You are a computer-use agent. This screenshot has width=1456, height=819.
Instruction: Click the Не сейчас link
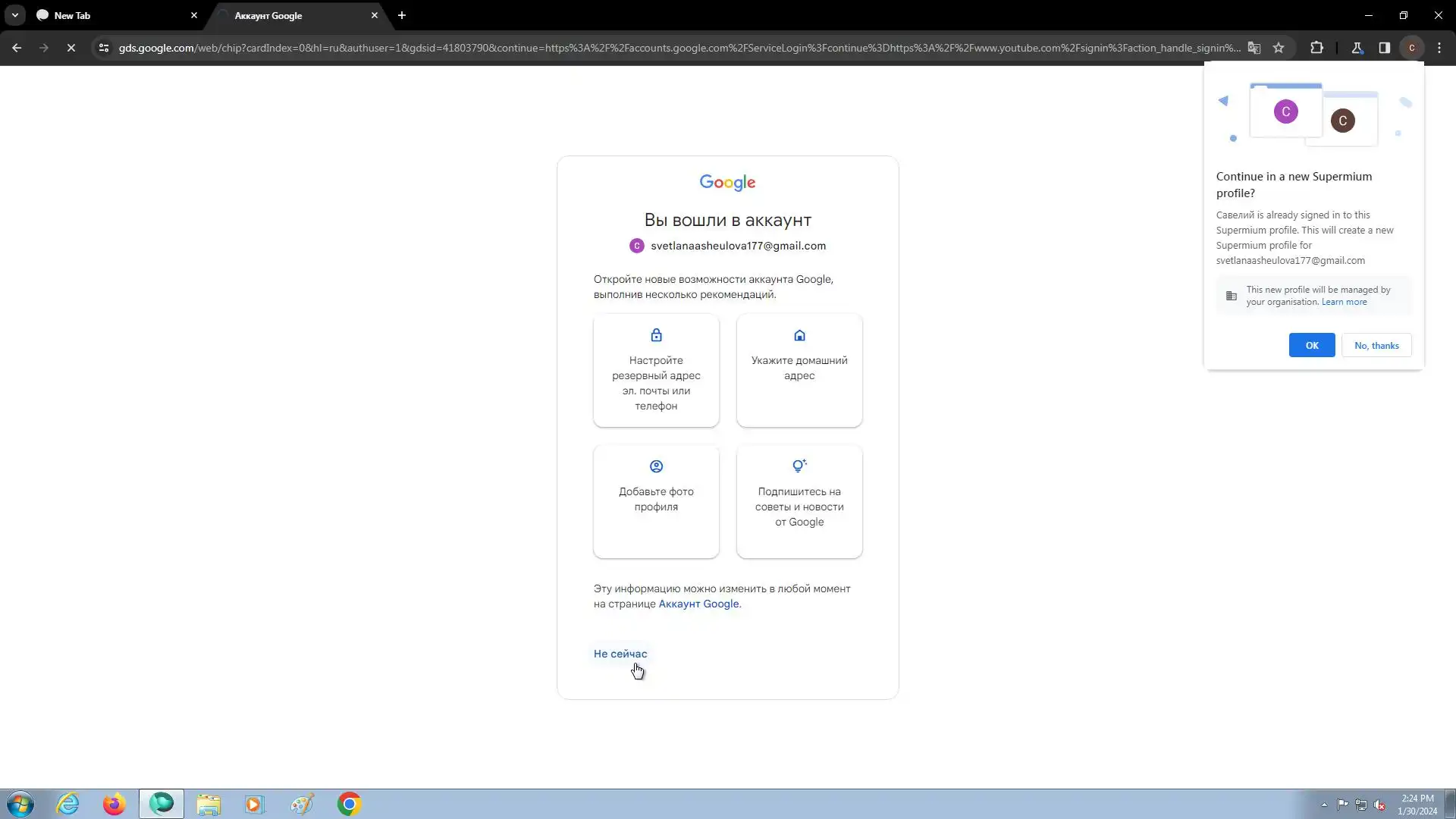620,654
